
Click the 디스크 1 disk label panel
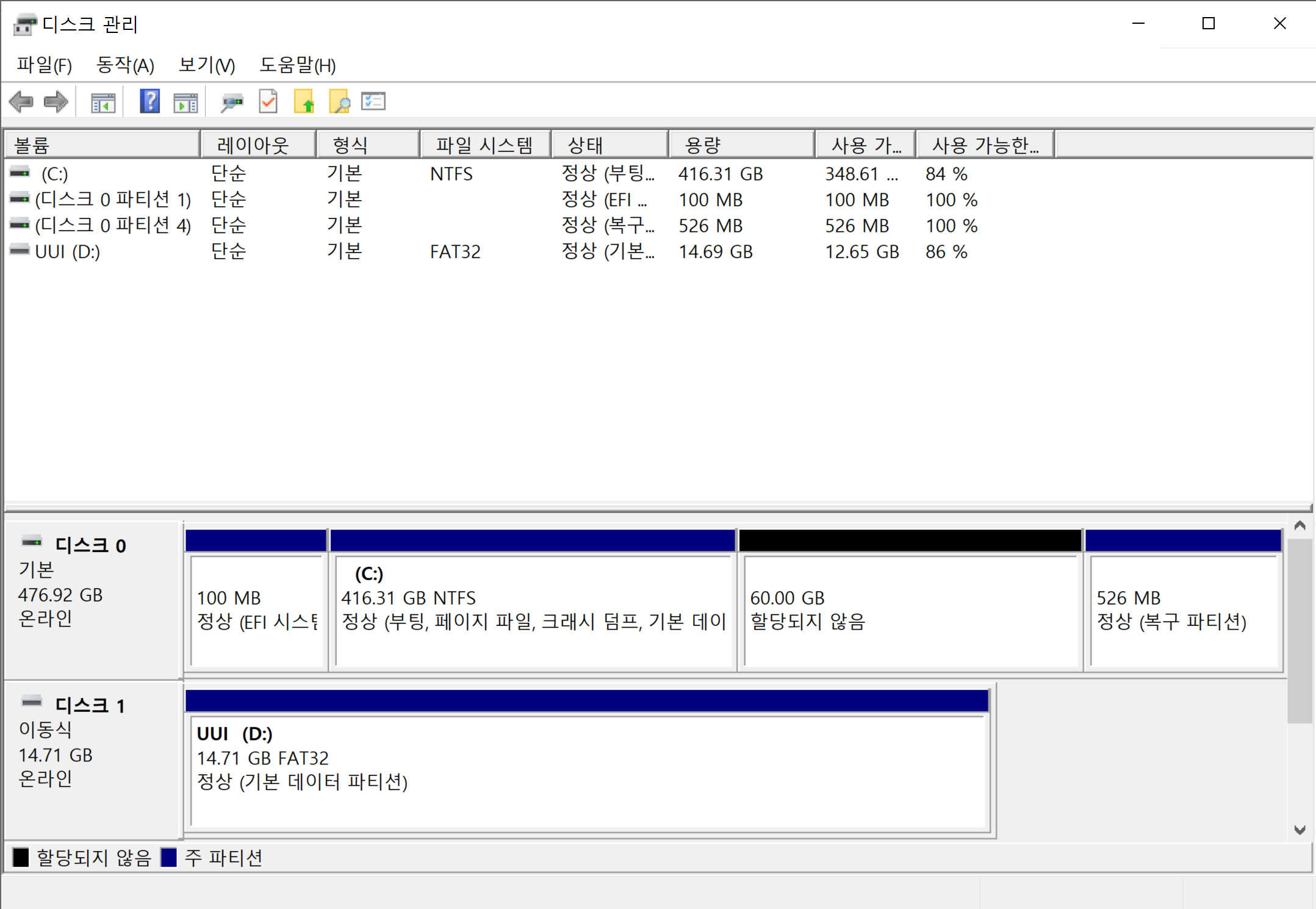point(92,756)
